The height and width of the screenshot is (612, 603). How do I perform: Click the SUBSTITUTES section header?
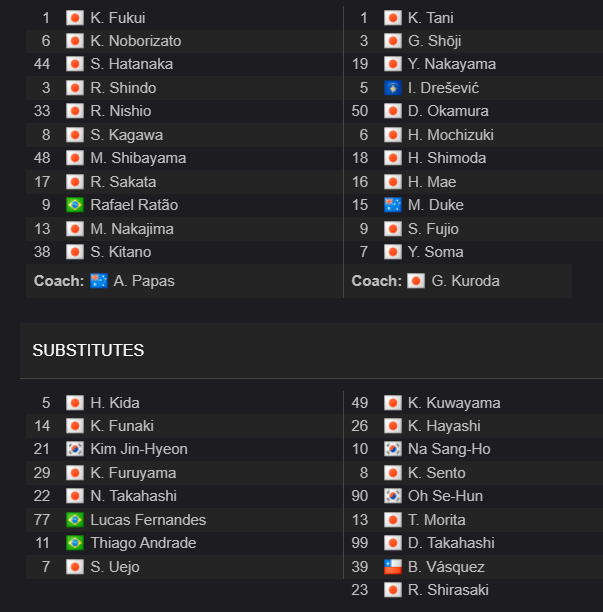coord(88,350)
